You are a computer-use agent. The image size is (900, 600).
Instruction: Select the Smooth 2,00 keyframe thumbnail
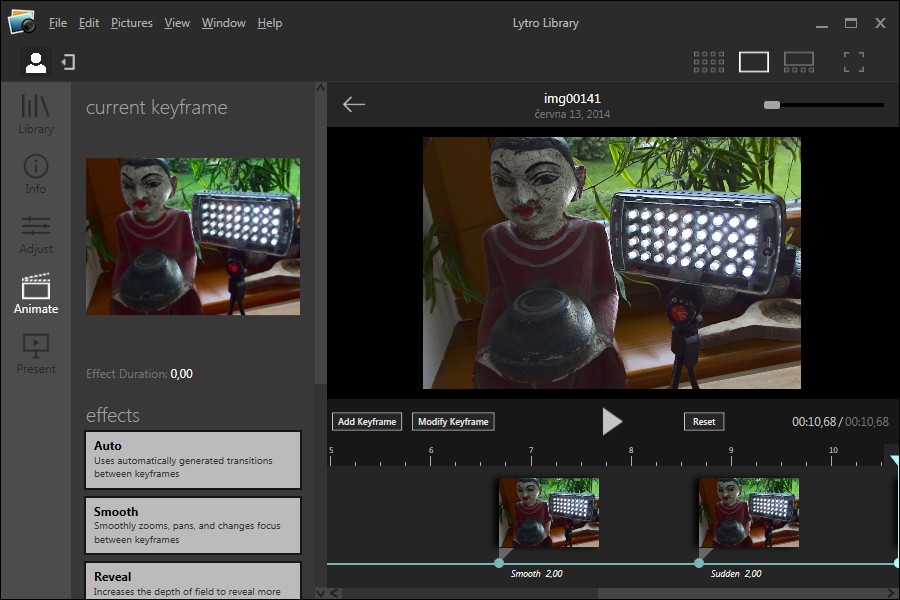click(x=549, y=512)
